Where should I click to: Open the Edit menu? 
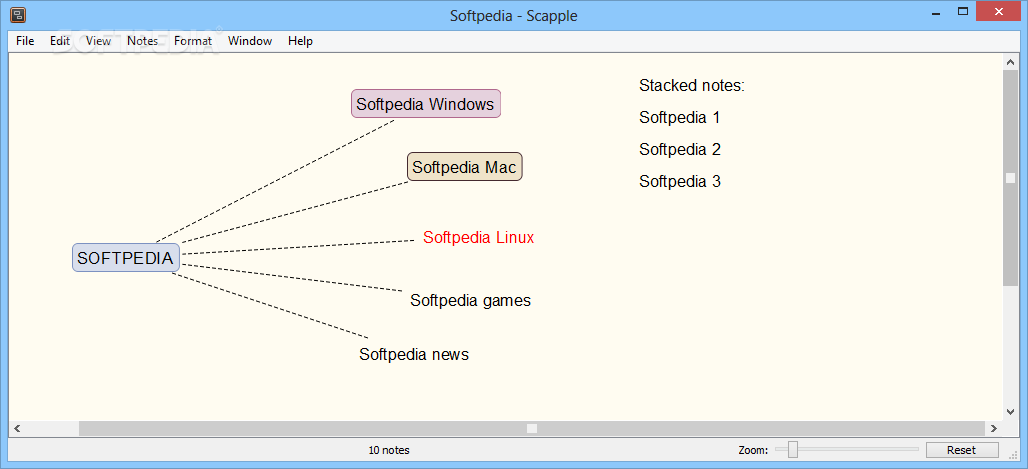tap(60, 41)
